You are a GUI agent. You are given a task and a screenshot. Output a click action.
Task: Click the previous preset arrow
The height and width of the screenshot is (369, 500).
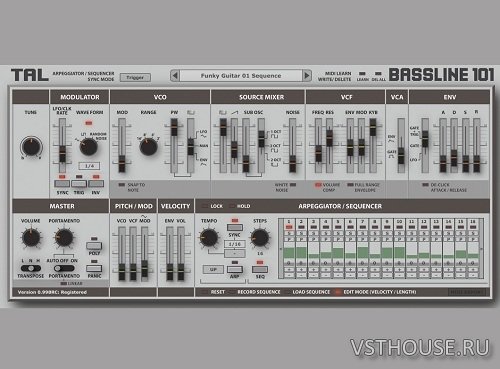click(x=175, y=76)
